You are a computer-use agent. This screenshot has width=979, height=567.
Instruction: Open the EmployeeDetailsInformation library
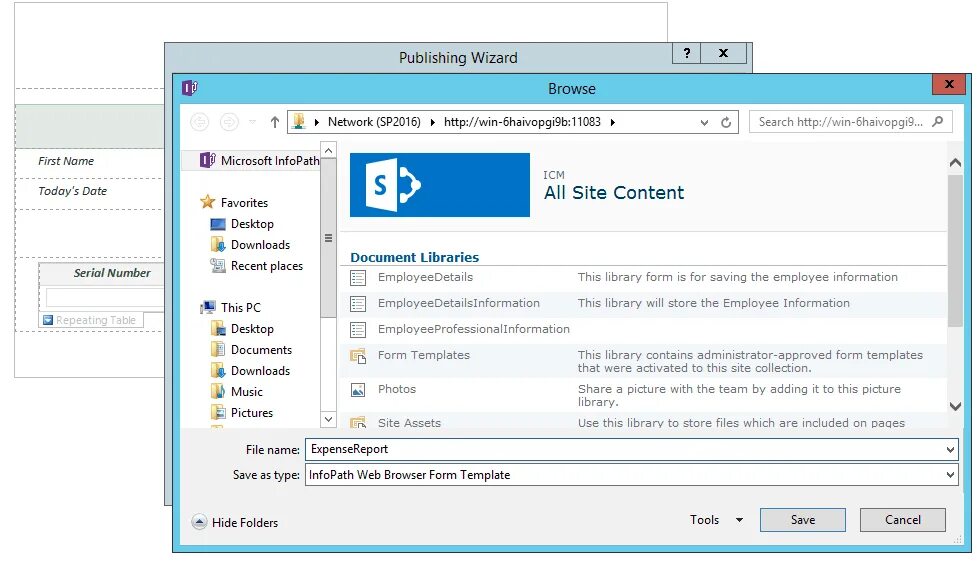pos(458,303)
